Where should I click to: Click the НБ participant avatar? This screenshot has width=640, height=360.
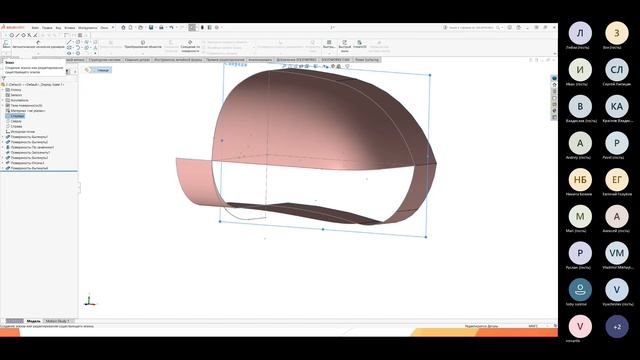pos(580,180)
